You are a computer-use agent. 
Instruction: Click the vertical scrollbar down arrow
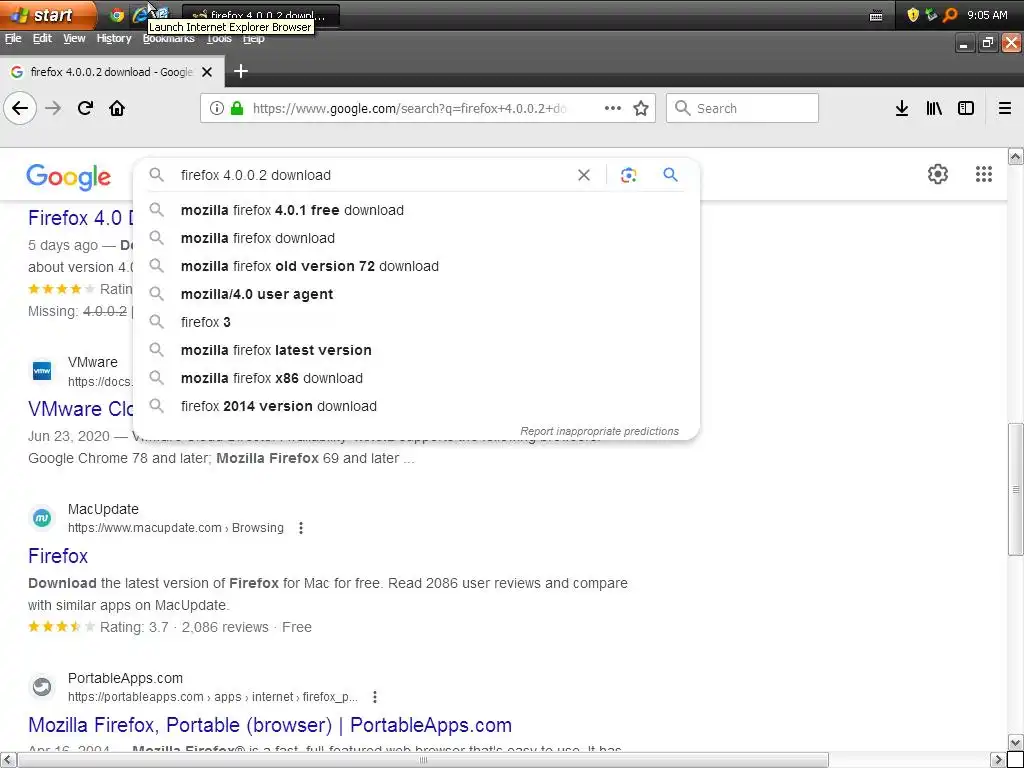click(1016, 743)
